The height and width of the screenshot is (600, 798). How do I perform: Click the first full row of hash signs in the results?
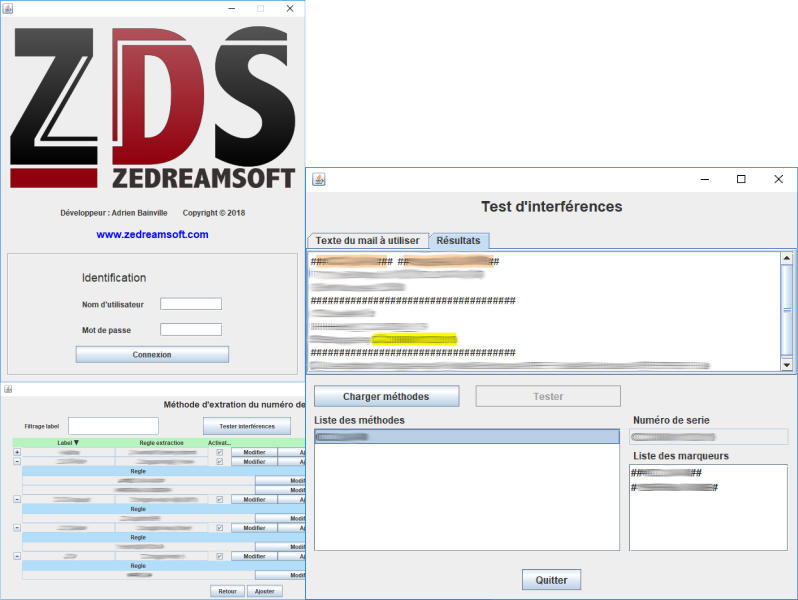click(x=413, y=301)
